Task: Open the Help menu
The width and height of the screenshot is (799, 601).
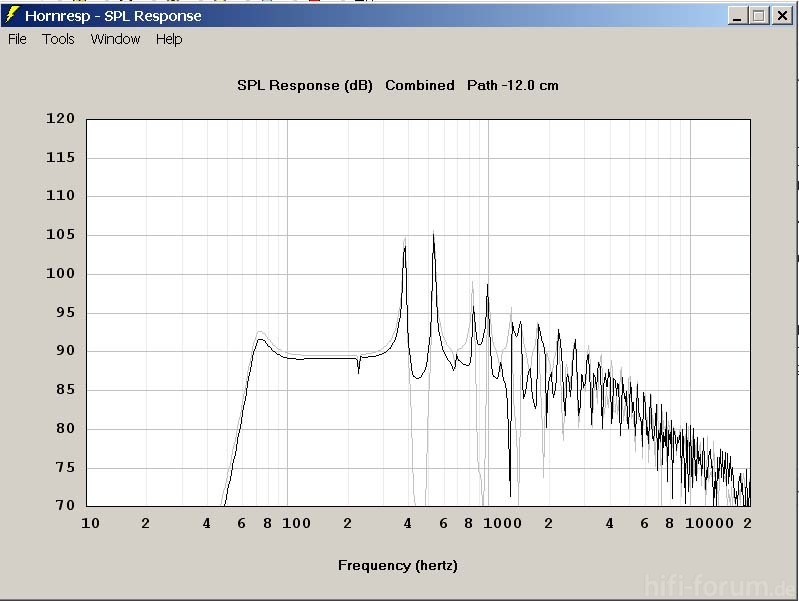Action: (x=169, y=39)
